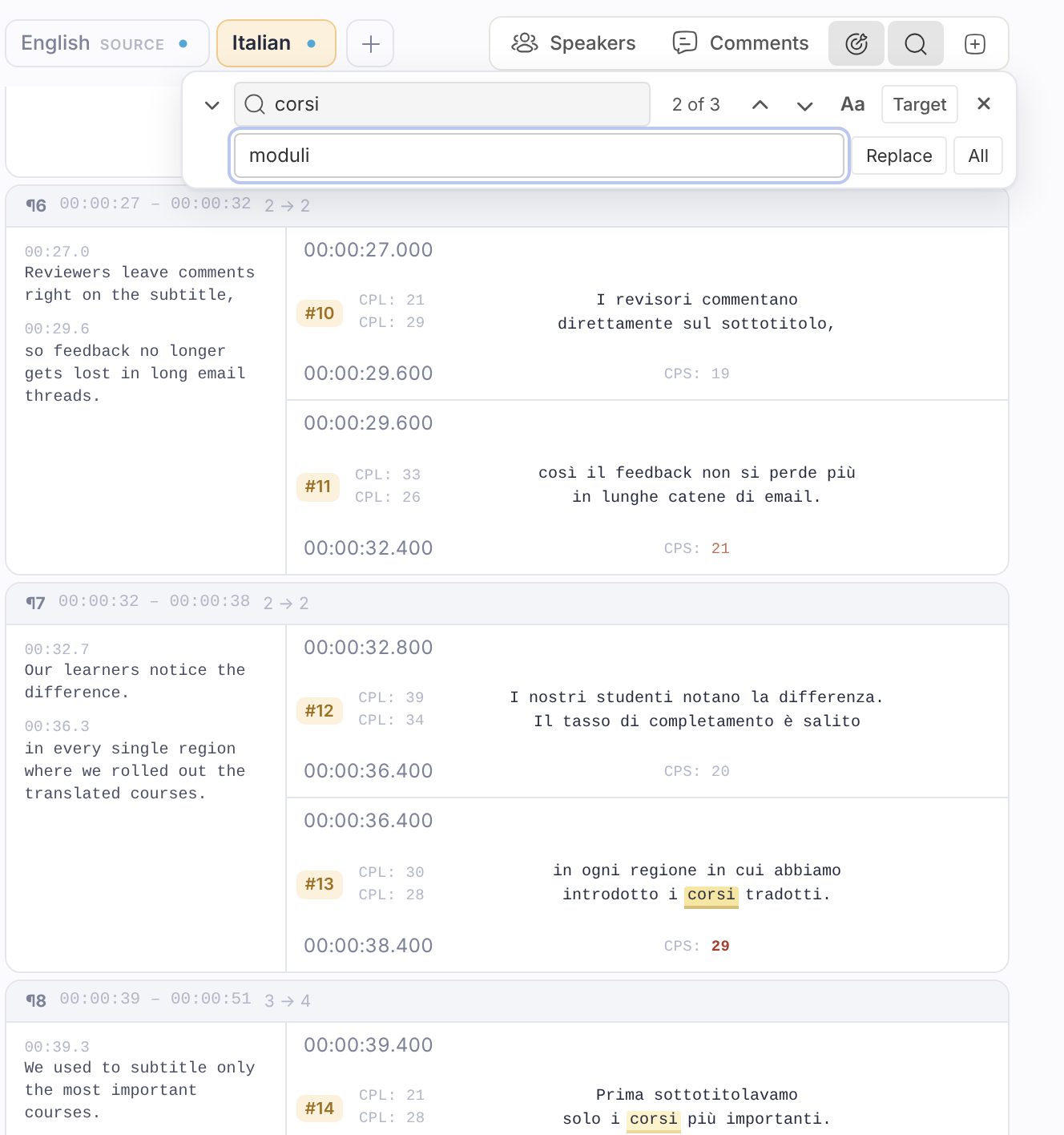Add a new language with plus button
This screenshot has width=1064, height=1135.
[x=370, y=43]
